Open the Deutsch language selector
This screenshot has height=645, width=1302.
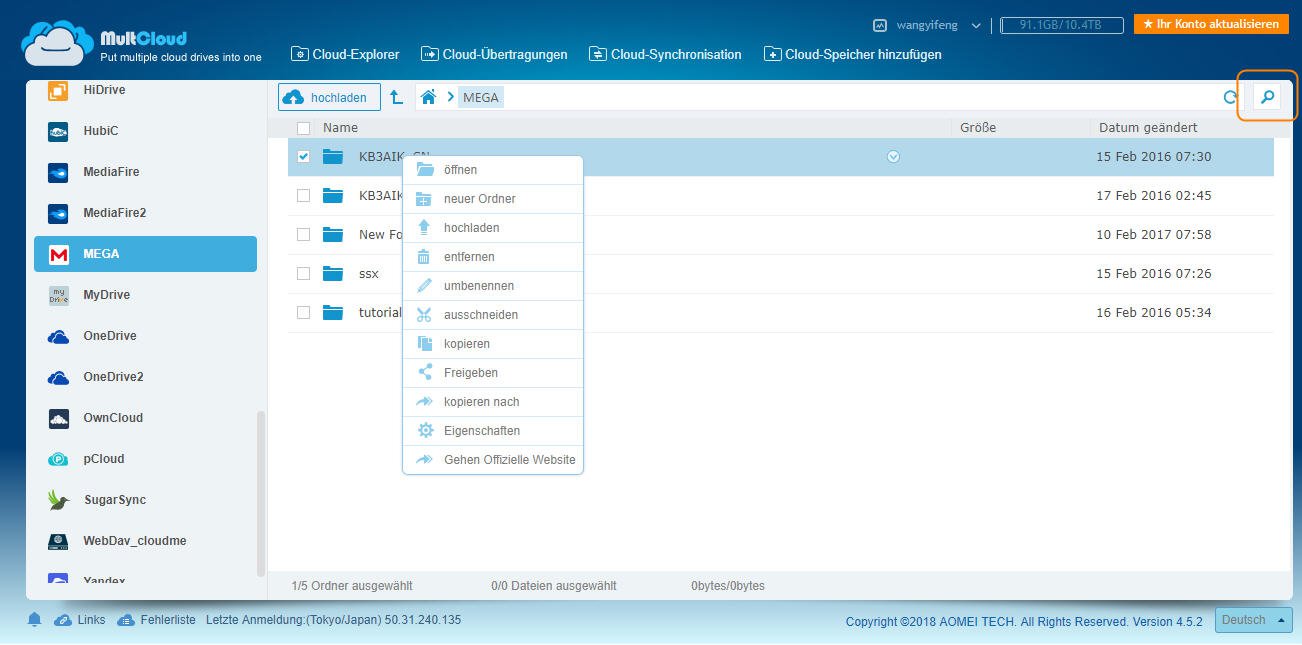point(1254,620)
